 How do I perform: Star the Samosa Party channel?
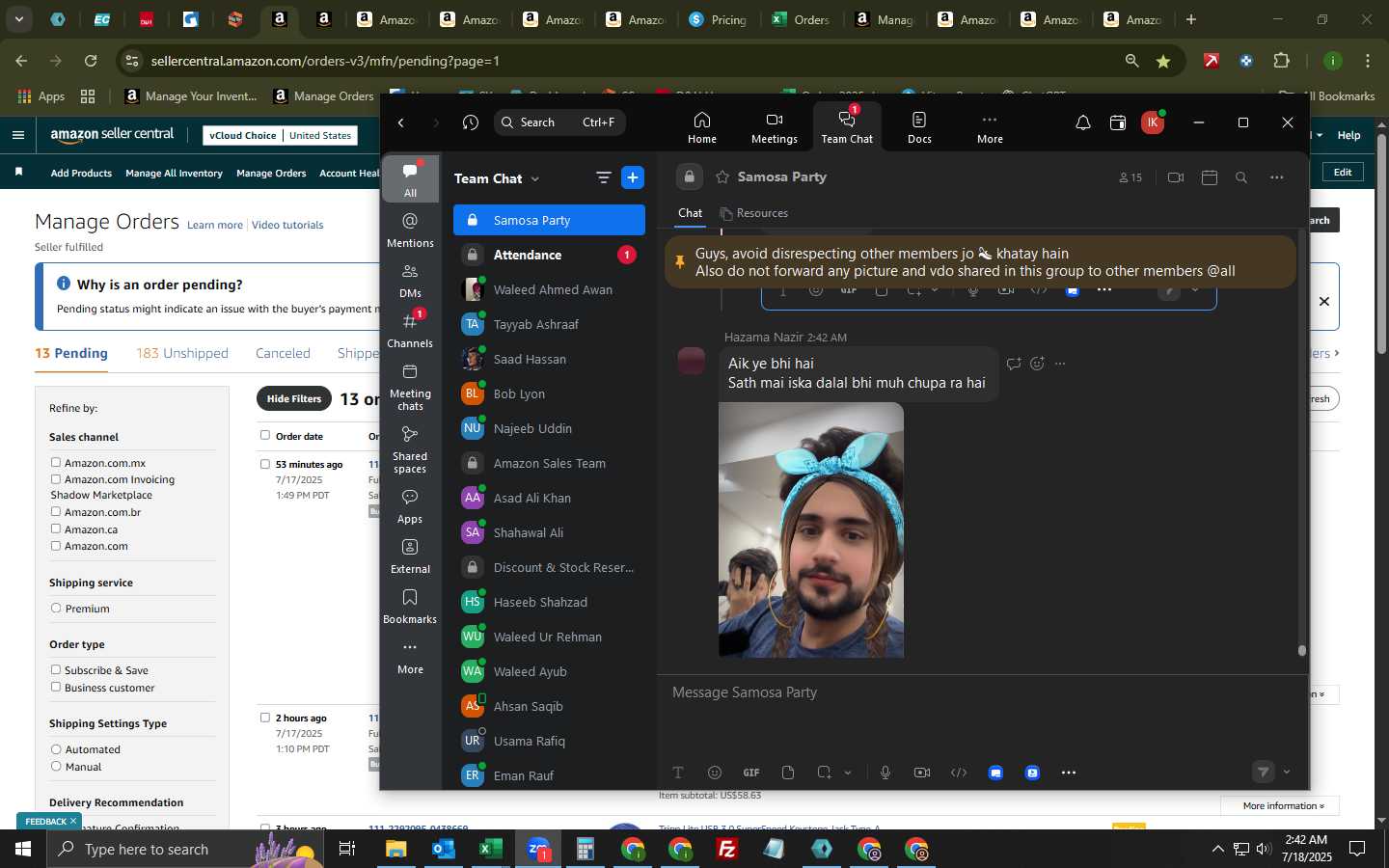coord(722,177)
